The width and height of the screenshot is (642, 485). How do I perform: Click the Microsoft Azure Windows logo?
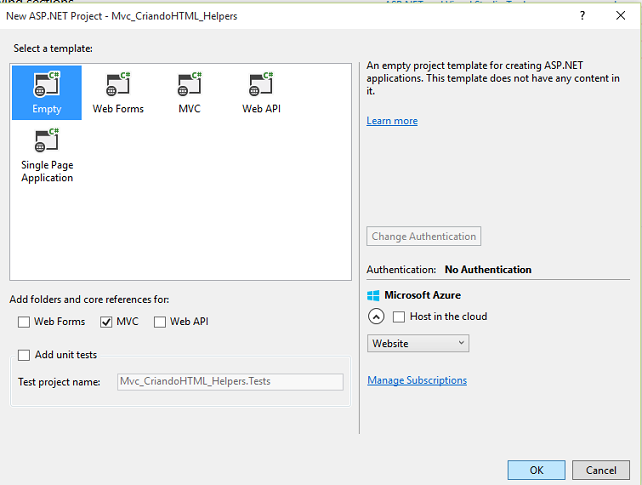(x=373, y=296)
